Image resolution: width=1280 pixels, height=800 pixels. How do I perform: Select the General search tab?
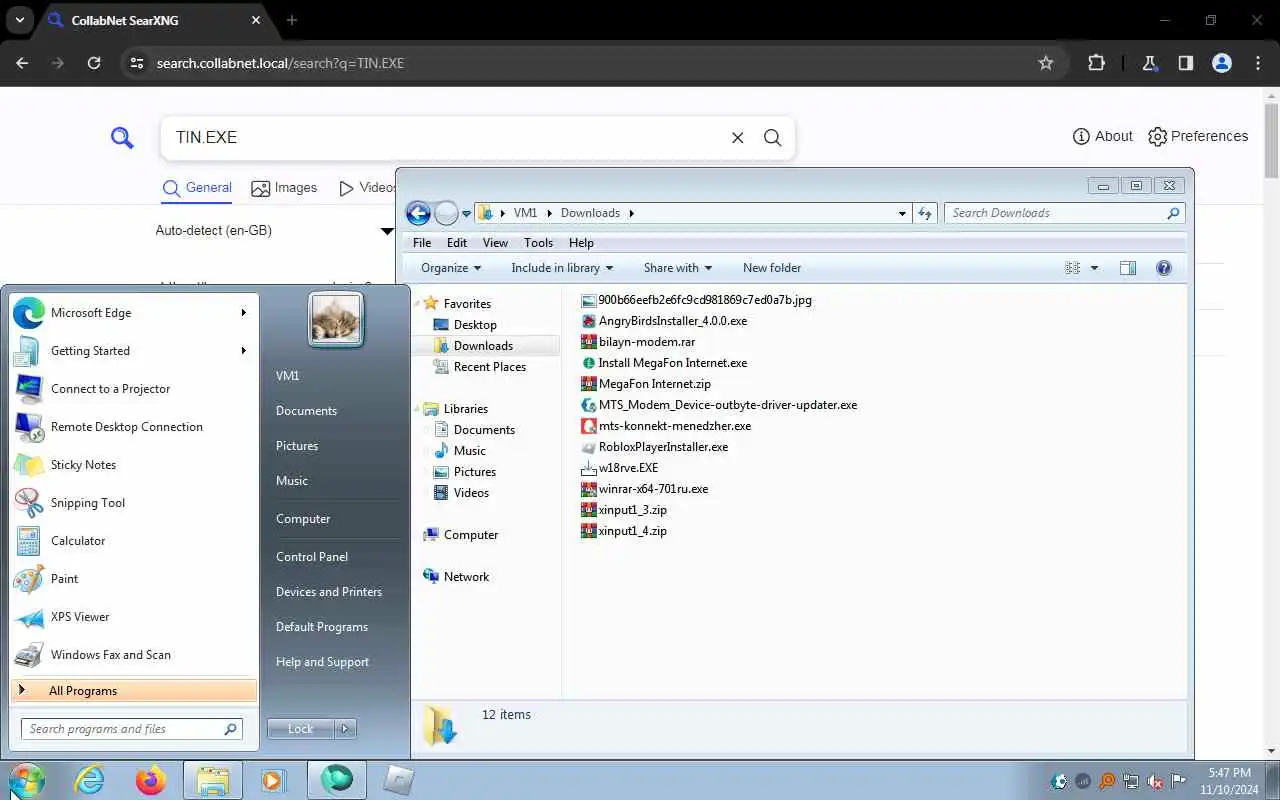pos(197,188)
